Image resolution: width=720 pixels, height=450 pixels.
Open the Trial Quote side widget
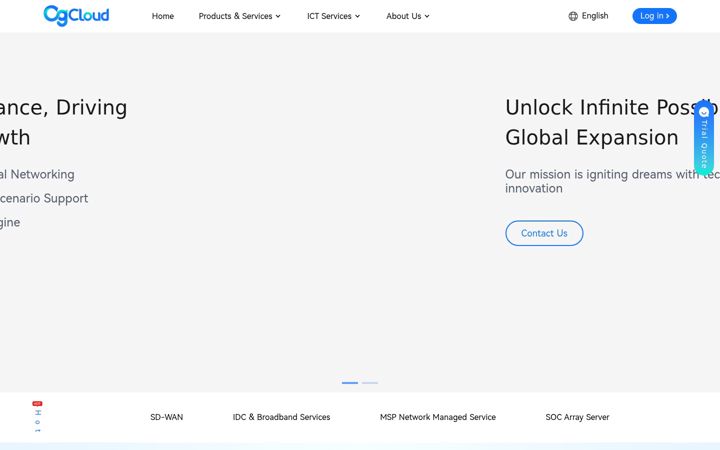tap(703, 138)
